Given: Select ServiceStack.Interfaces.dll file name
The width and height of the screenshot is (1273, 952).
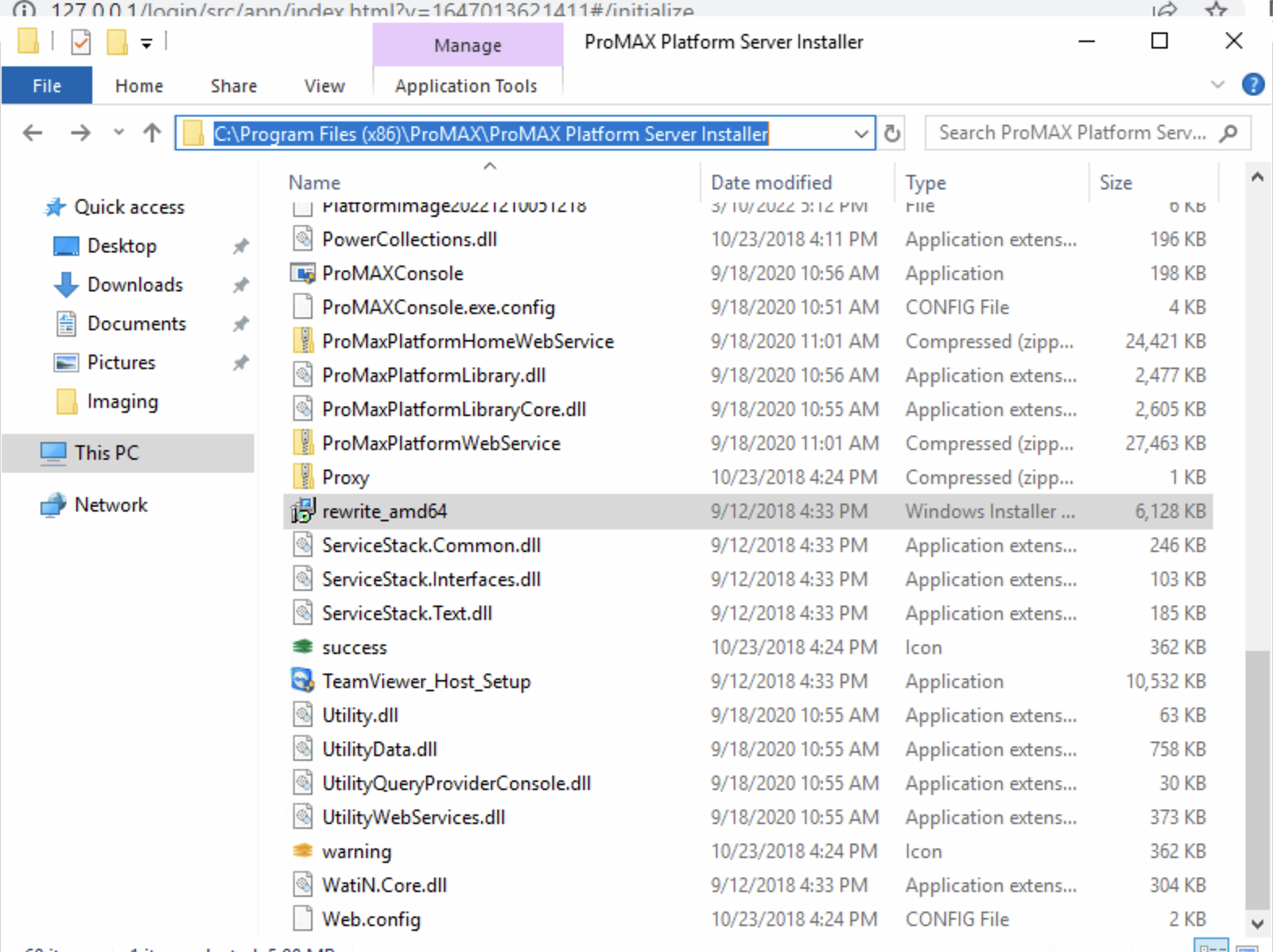Looking at the screenshot, I should [432, 580].
